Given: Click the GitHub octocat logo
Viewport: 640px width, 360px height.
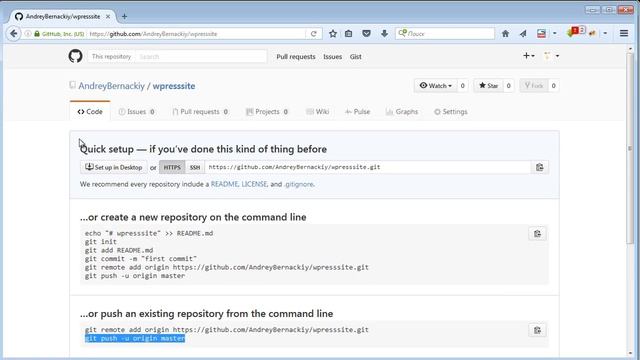Looking at the screenshot, I should (76, 56).
